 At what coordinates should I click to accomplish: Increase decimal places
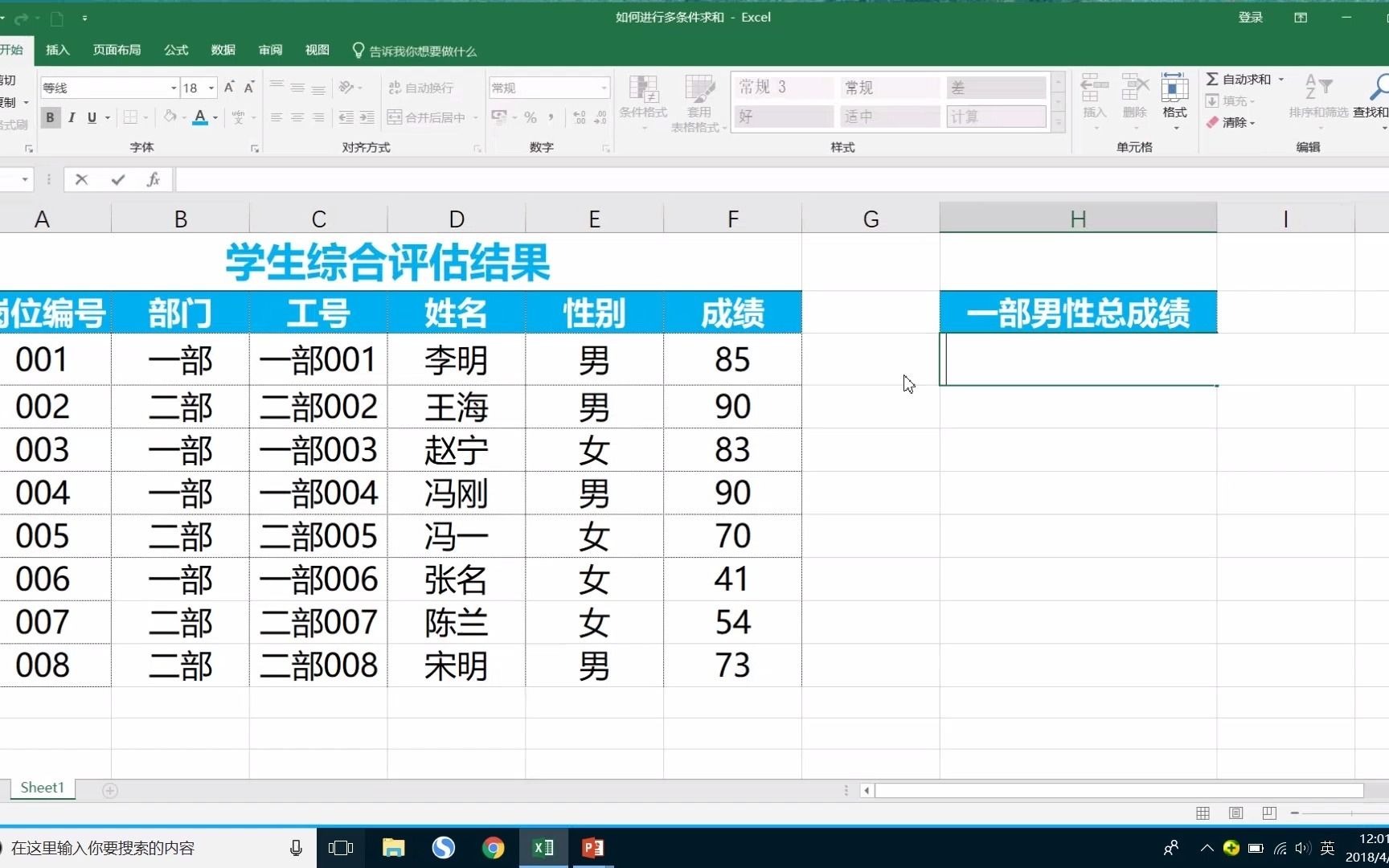[580, 117]
